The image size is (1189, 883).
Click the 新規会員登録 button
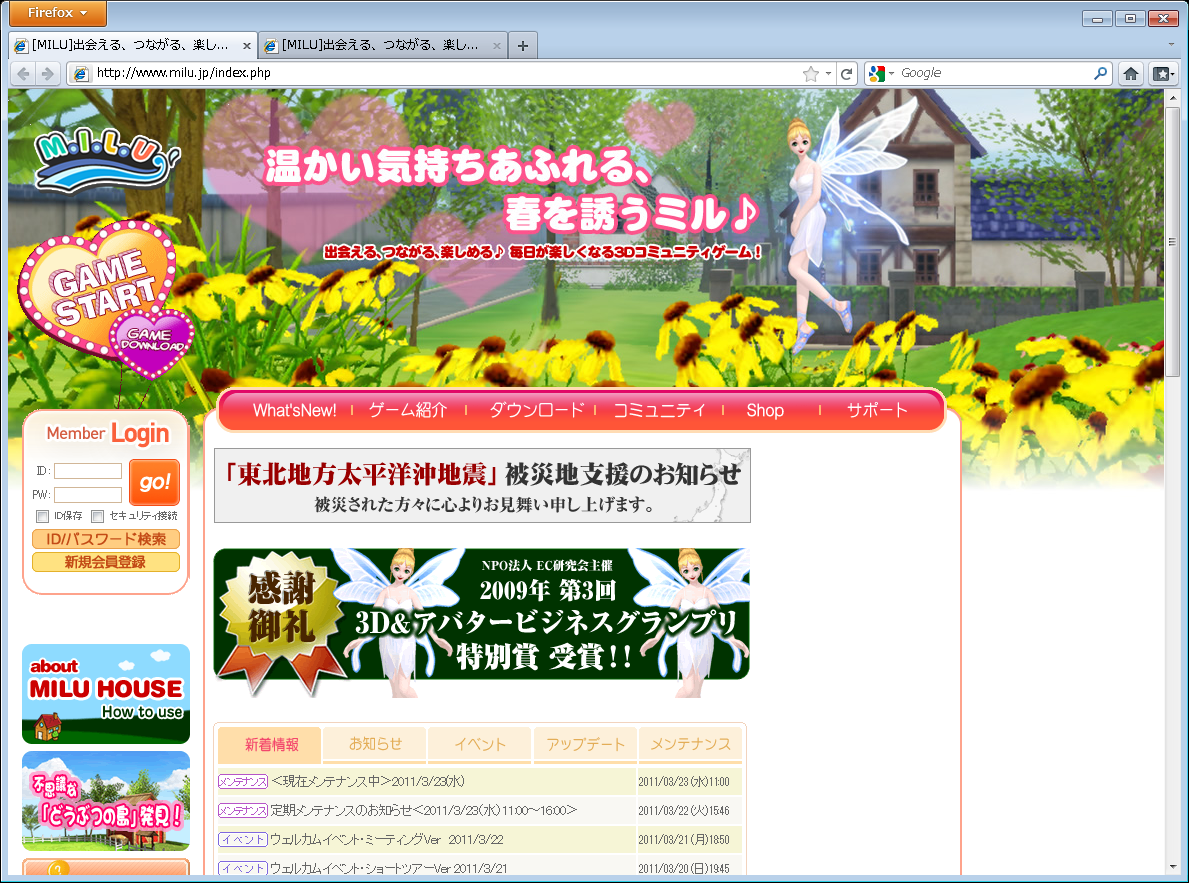(105, 562)
